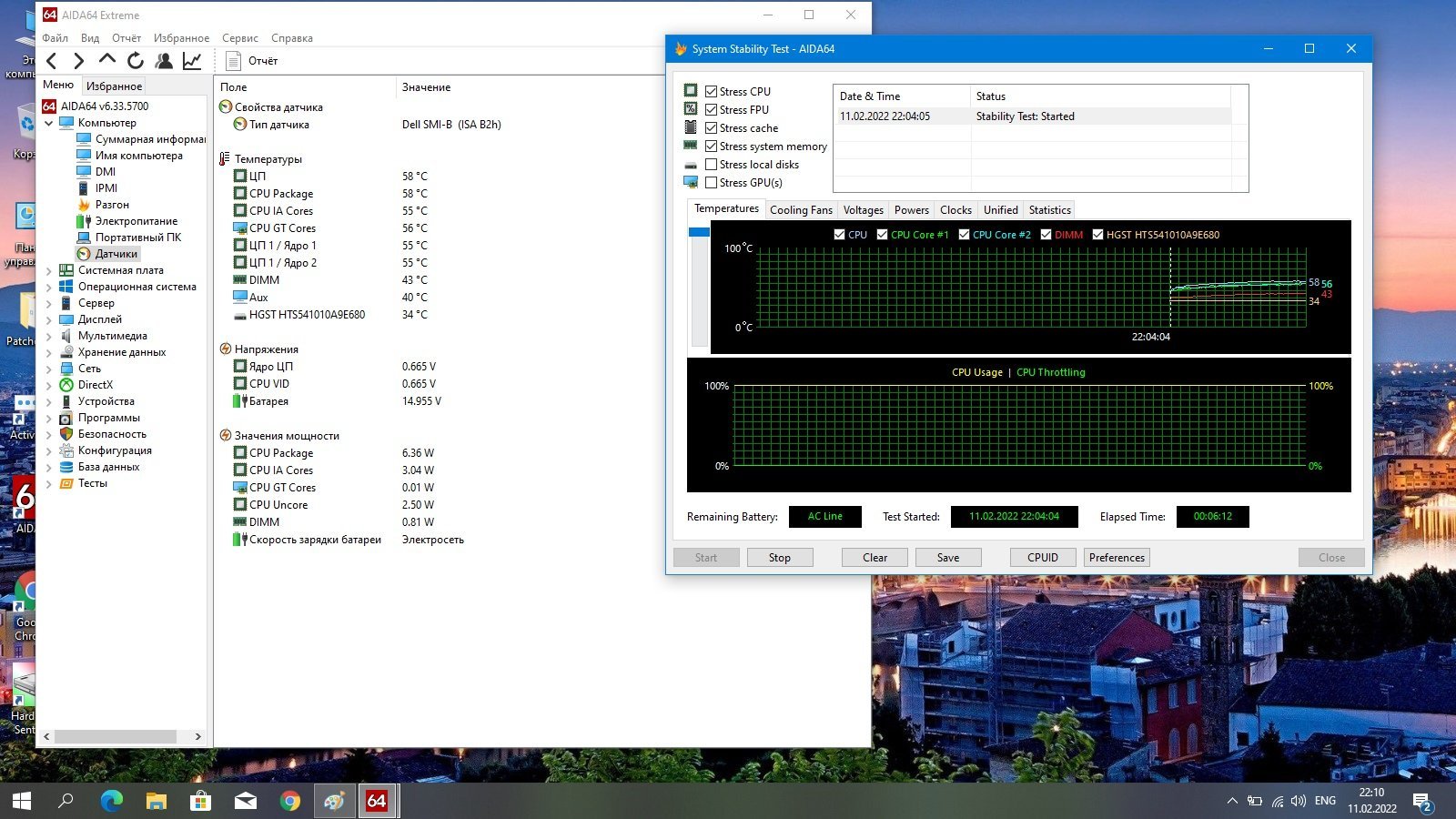Image resolution: width=1456 pixels, height=819 pixels.
Task: Click the Refresh icon in AIDA64 toolbar
Action: 136,61
